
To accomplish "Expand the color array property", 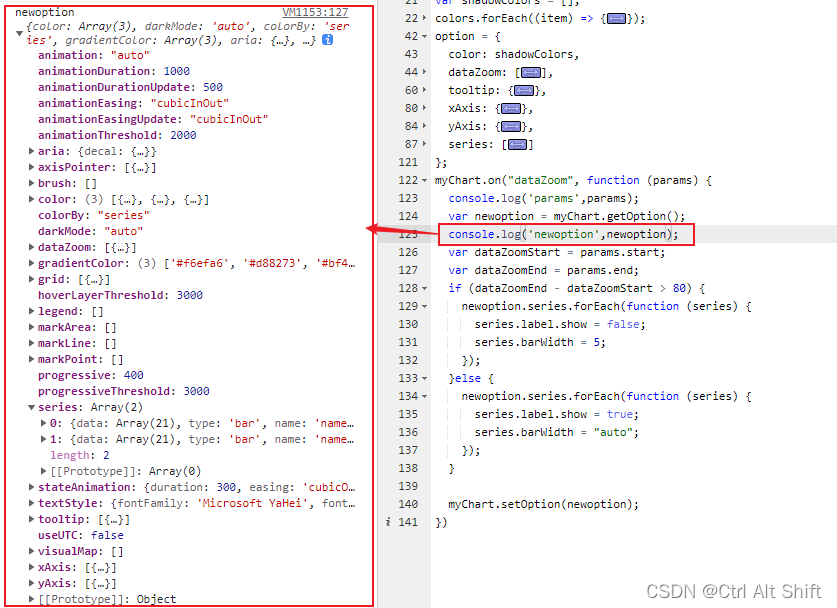I will tap(31, 199).
